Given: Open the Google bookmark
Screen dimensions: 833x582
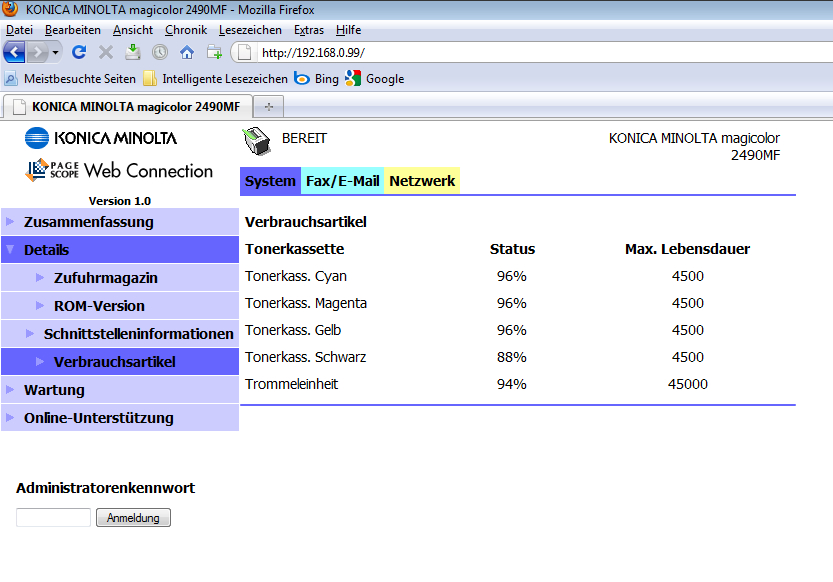Looking at the screenshot, I should pyautogui.click(x=375, y=79).
